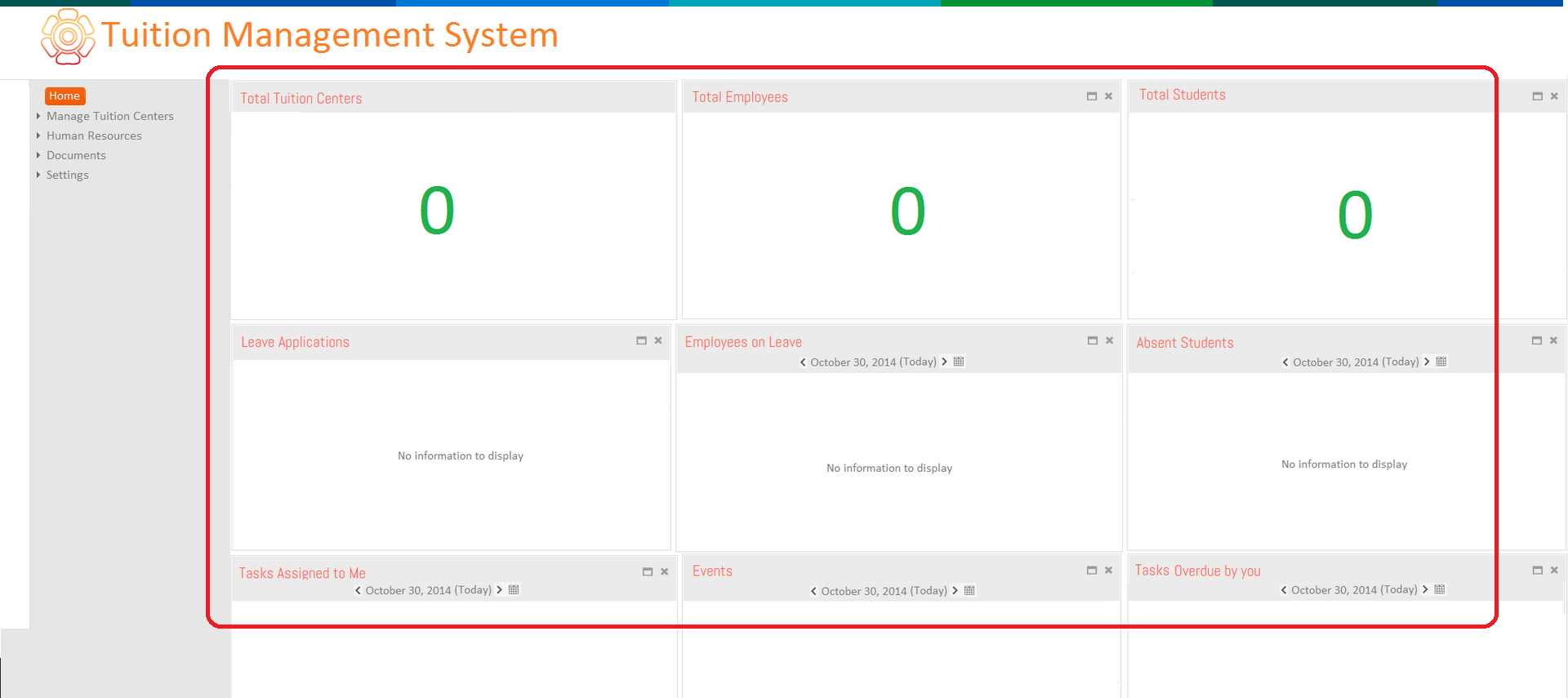
Task: Open calendar picker in Employees on Leave
Action: tap(959, 362)
